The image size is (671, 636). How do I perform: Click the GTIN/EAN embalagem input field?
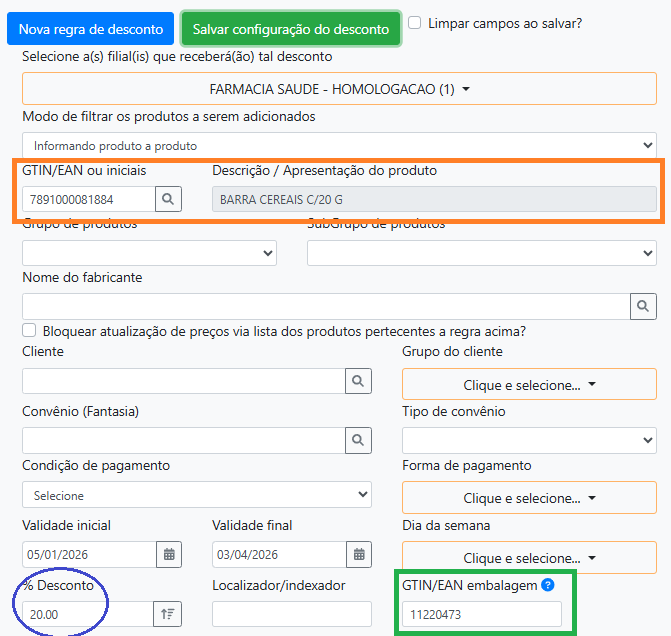(481, 614)
